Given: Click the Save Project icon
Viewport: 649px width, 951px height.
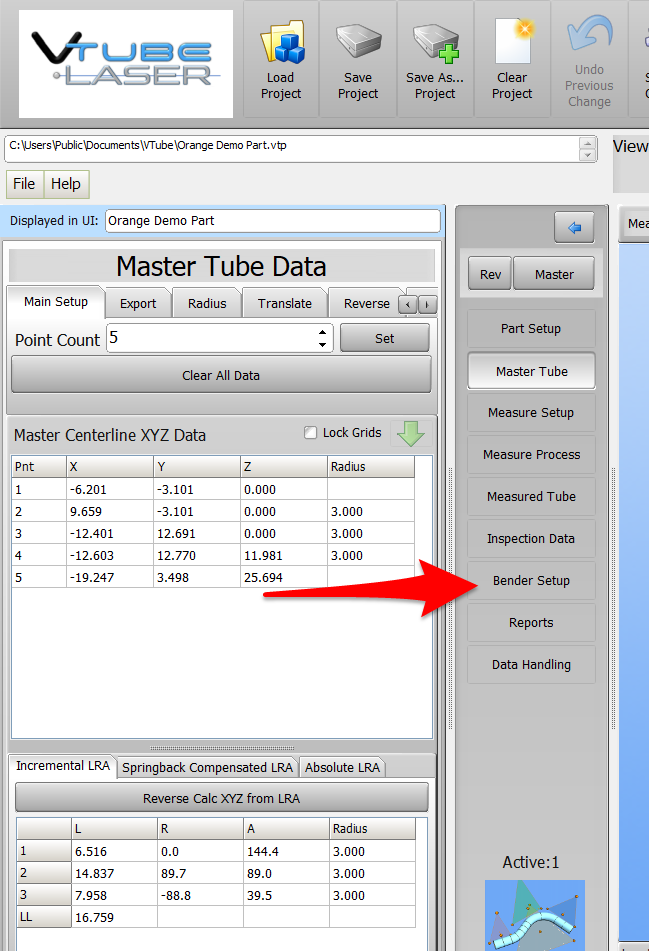Looking at the screenshot, I should (358, 44).
